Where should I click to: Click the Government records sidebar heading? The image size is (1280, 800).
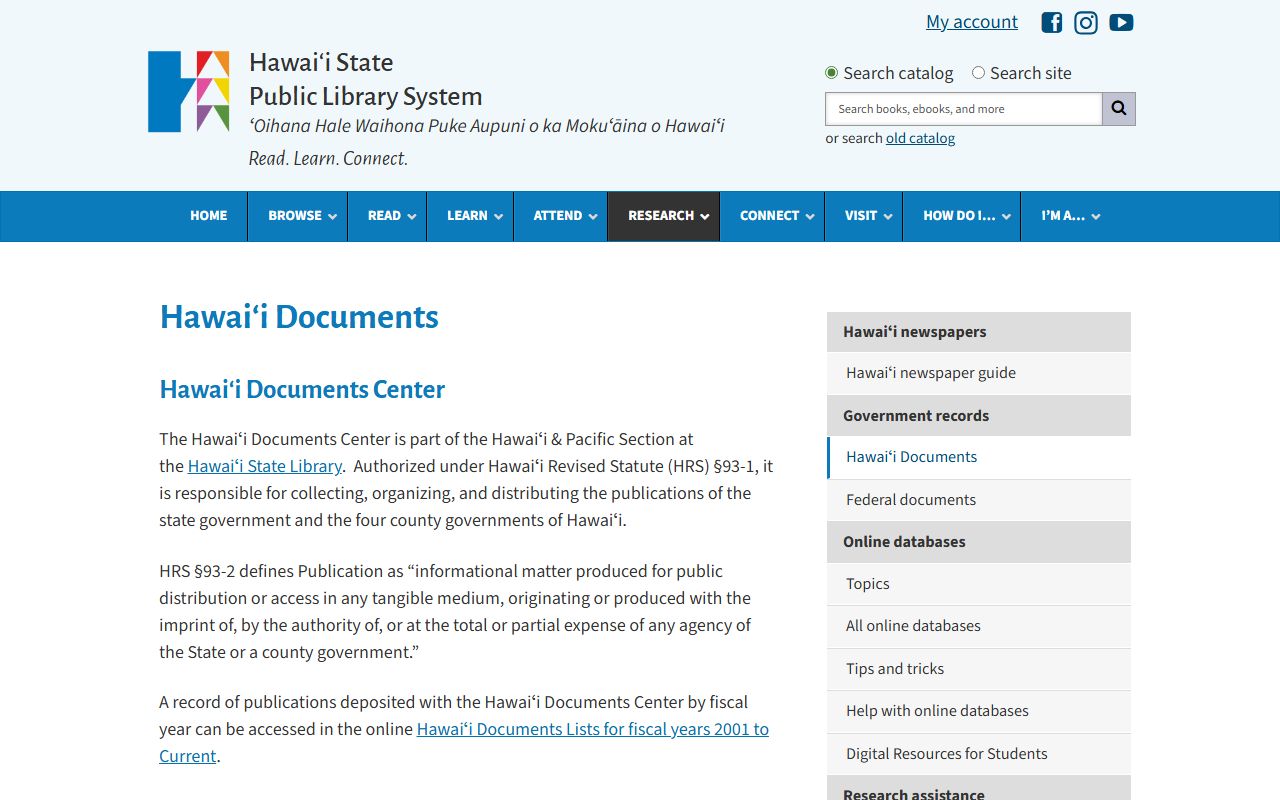coord(979,416)
